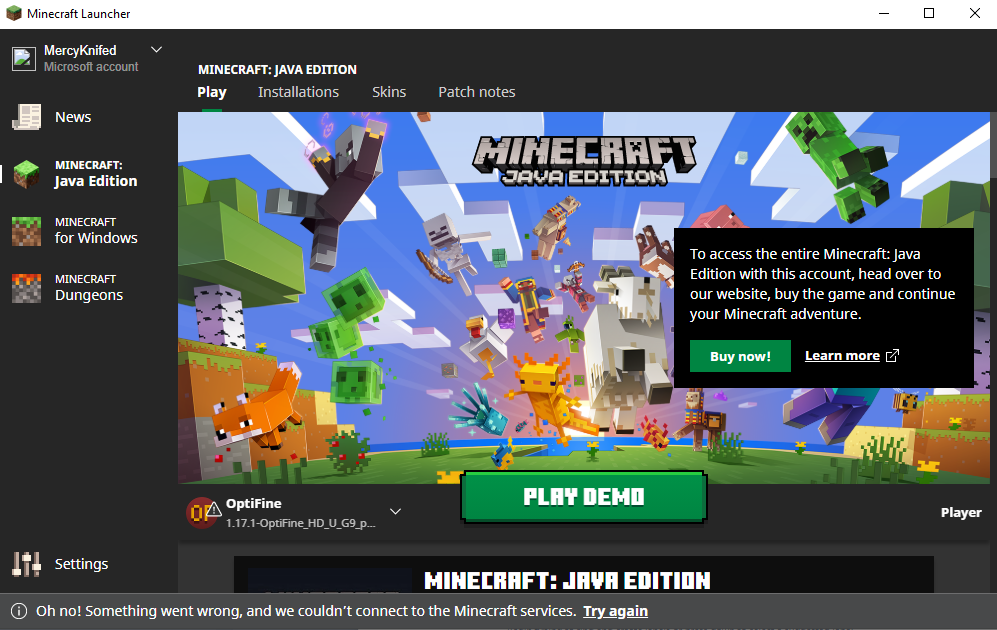Click the info icon in the error bar
This screenshot has width=997, height=630.
(x=19, y=611)
